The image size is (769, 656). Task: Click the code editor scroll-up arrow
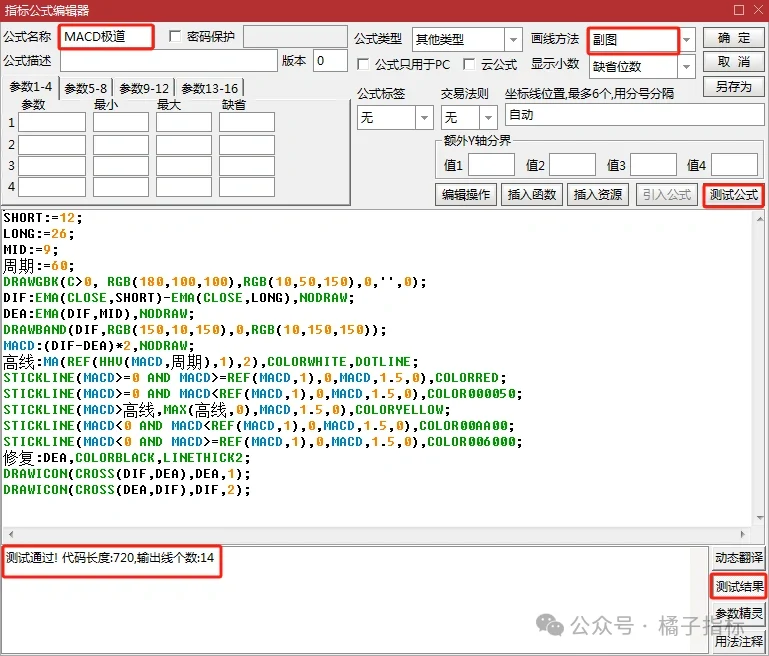pos(760,218)
